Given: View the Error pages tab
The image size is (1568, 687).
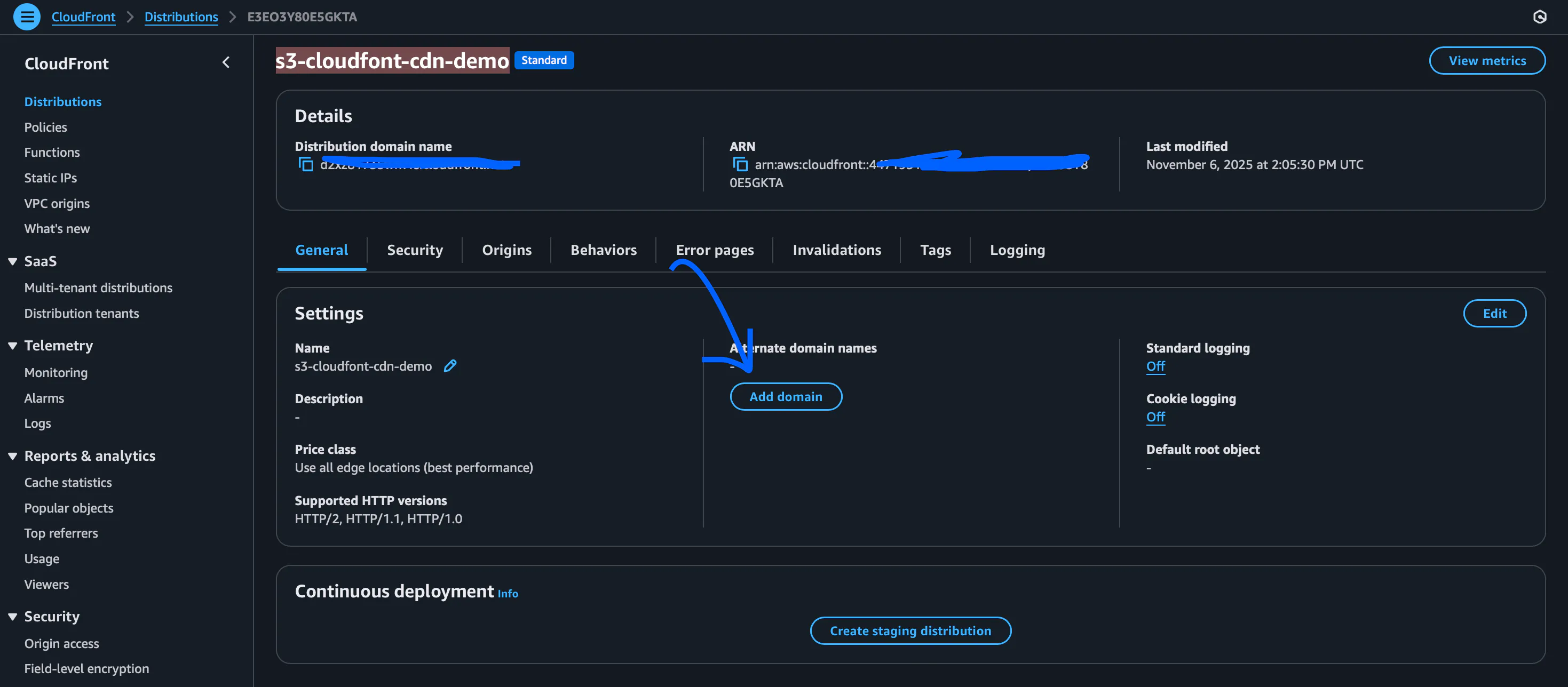Looking at the screenshot, I should (x=714, y=250).
